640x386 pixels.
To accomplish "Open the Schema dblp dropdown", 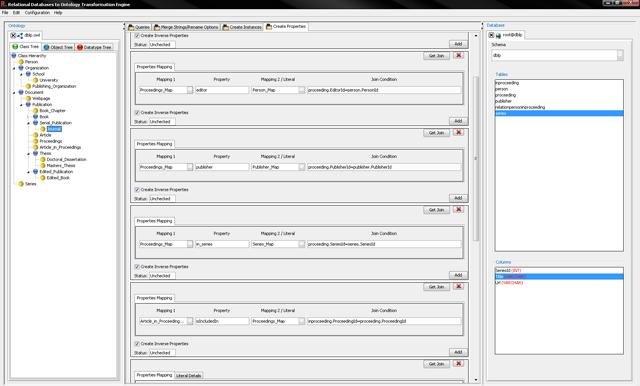I will click(620, 55).
